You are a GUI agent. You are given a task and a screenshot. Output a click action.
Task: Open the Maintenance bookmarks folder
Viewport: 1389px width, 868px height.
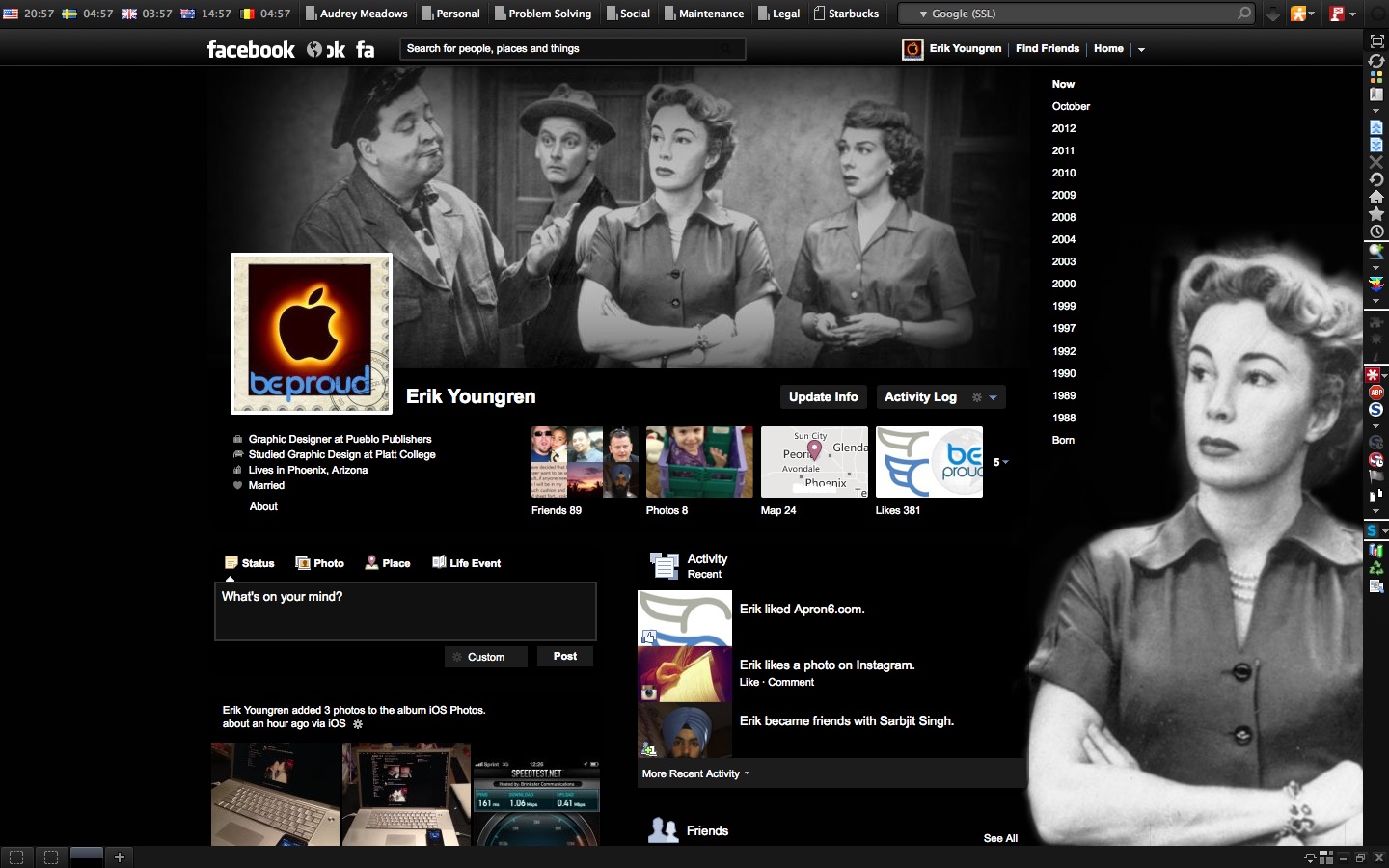704,14
